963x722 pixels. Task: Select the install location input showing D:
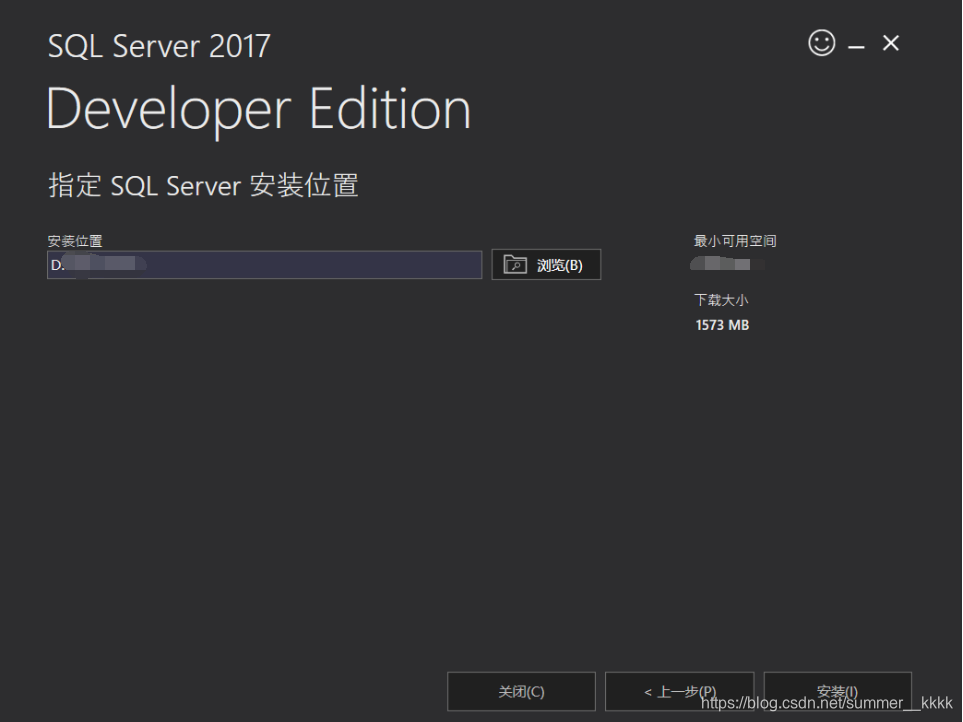(x=263, y=264)
